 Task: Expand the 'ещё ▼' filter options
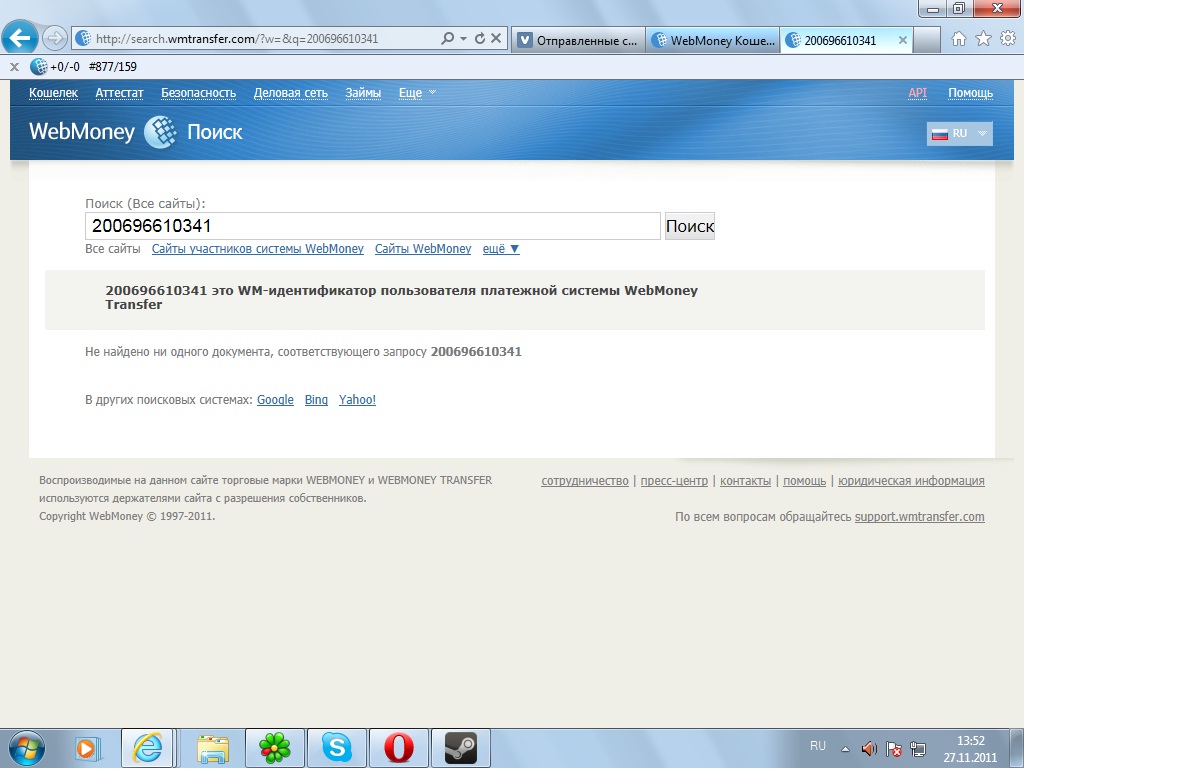click(501, 249)
